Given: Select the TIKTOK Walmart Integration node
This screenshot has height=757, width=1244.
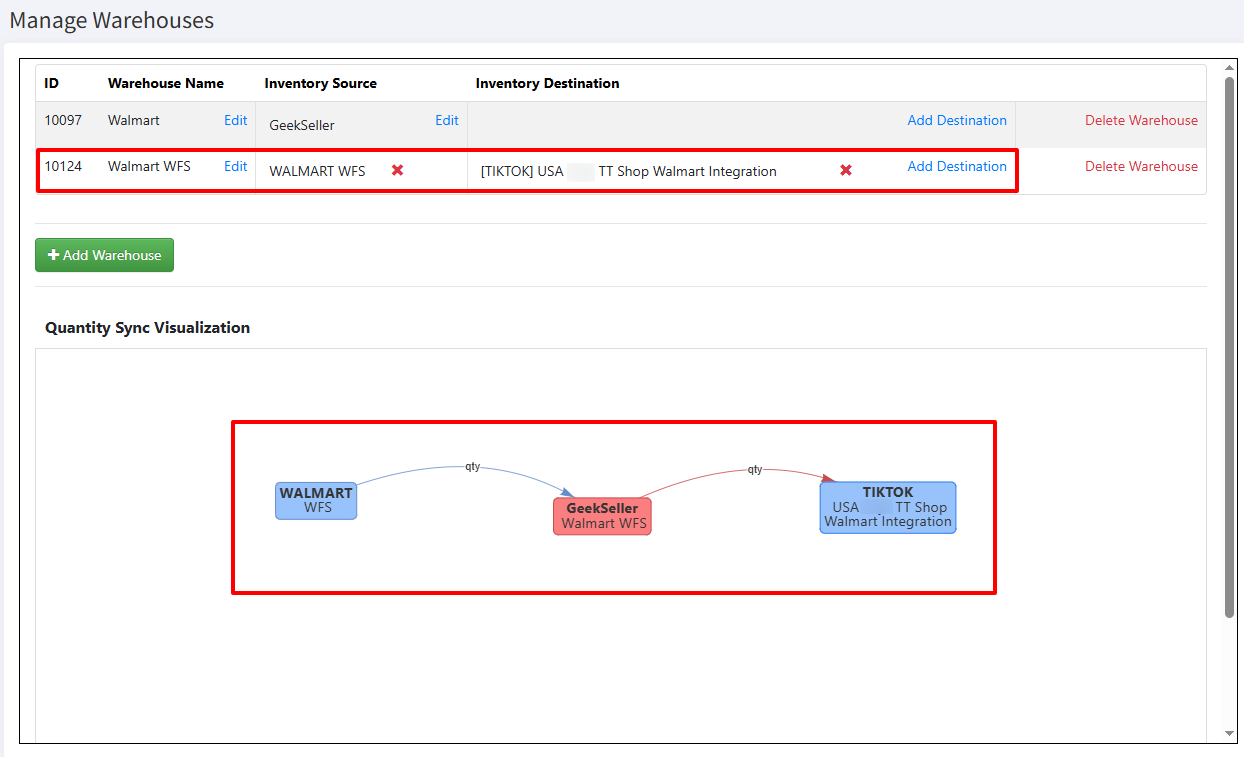Looking at the screenshot, I should tap(888, 507).
